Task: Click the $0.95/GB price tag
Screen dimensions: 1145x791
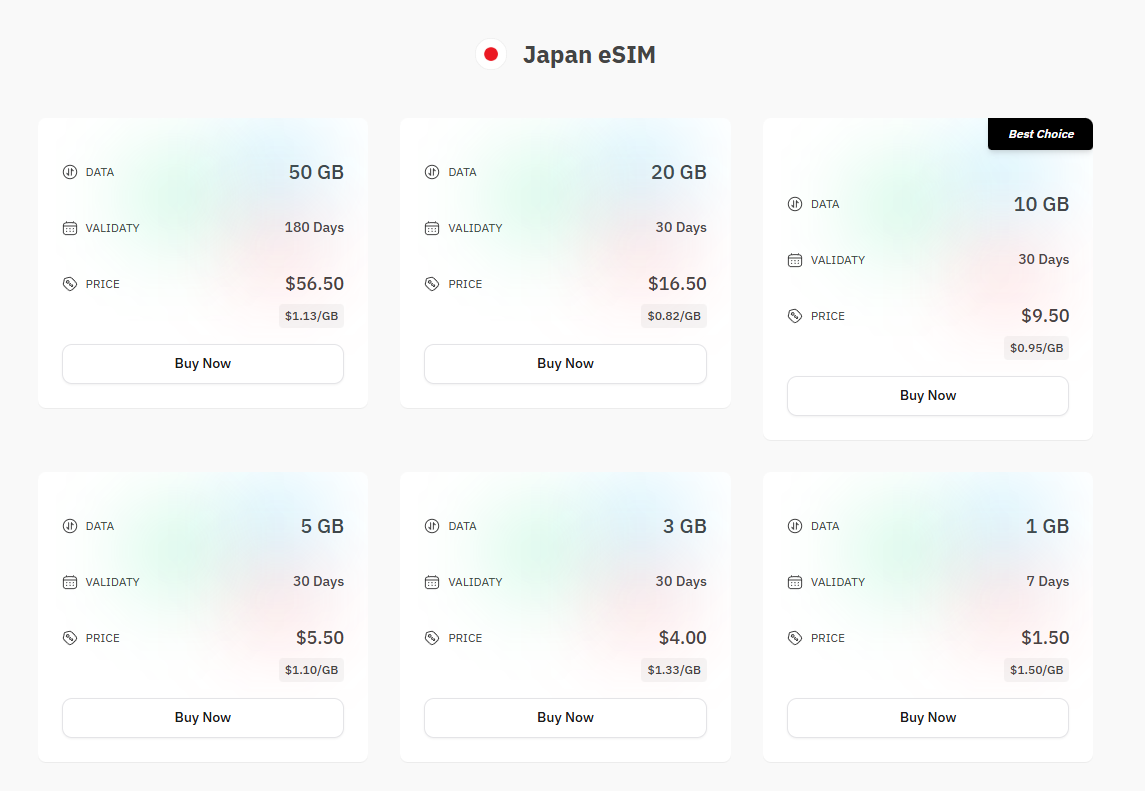Action: (x=1036, y=348)
